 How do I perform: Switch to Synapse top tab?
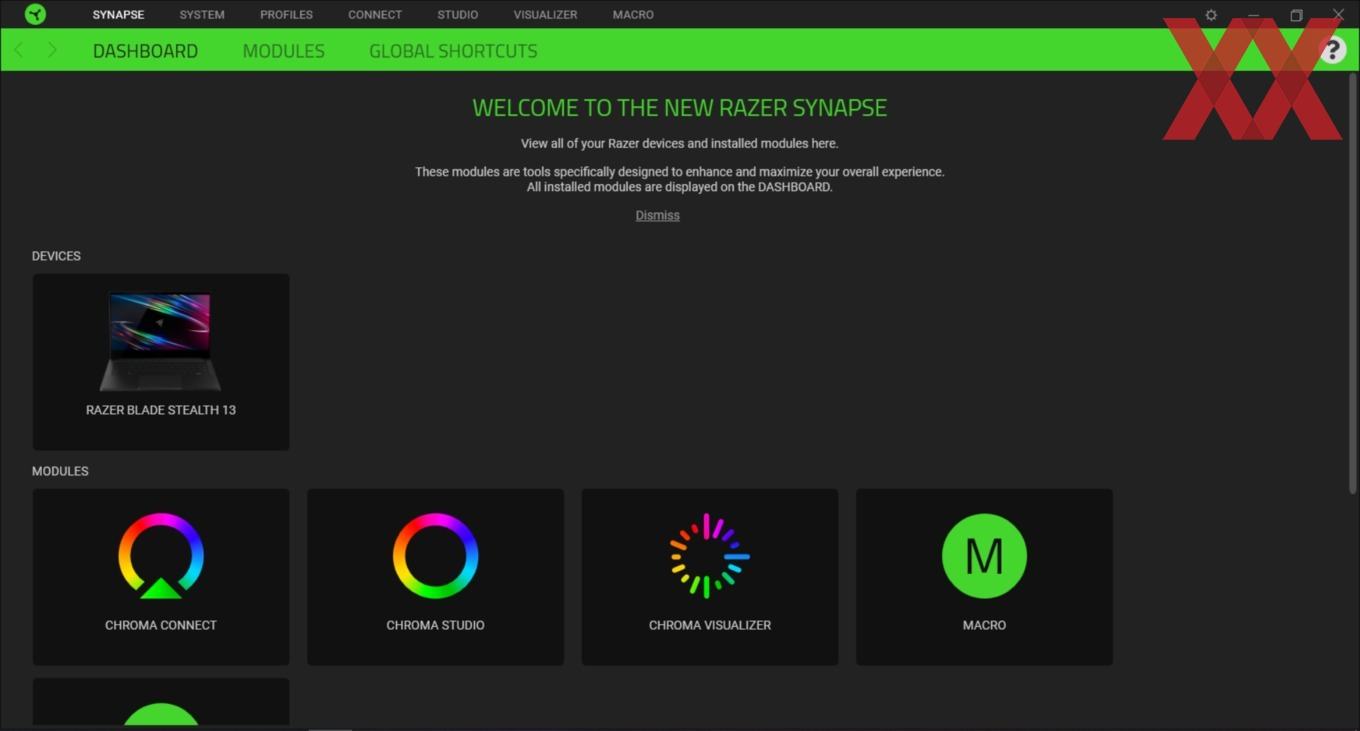pos(118,15)
